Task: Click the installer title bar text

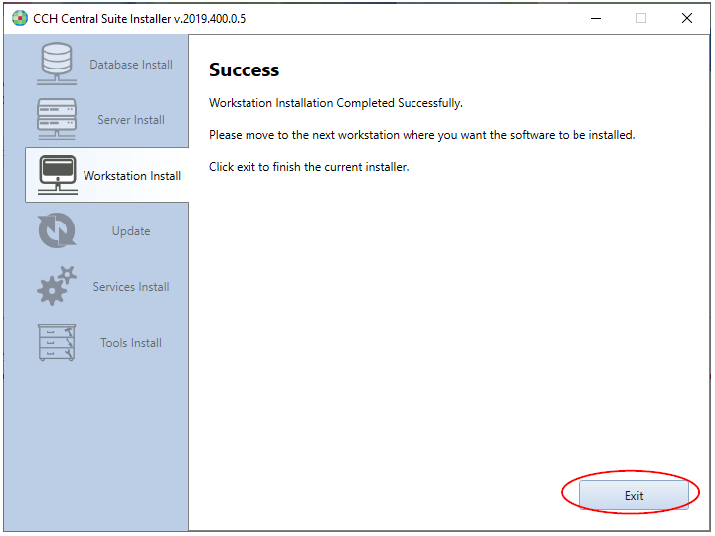Action: [140, 19]
